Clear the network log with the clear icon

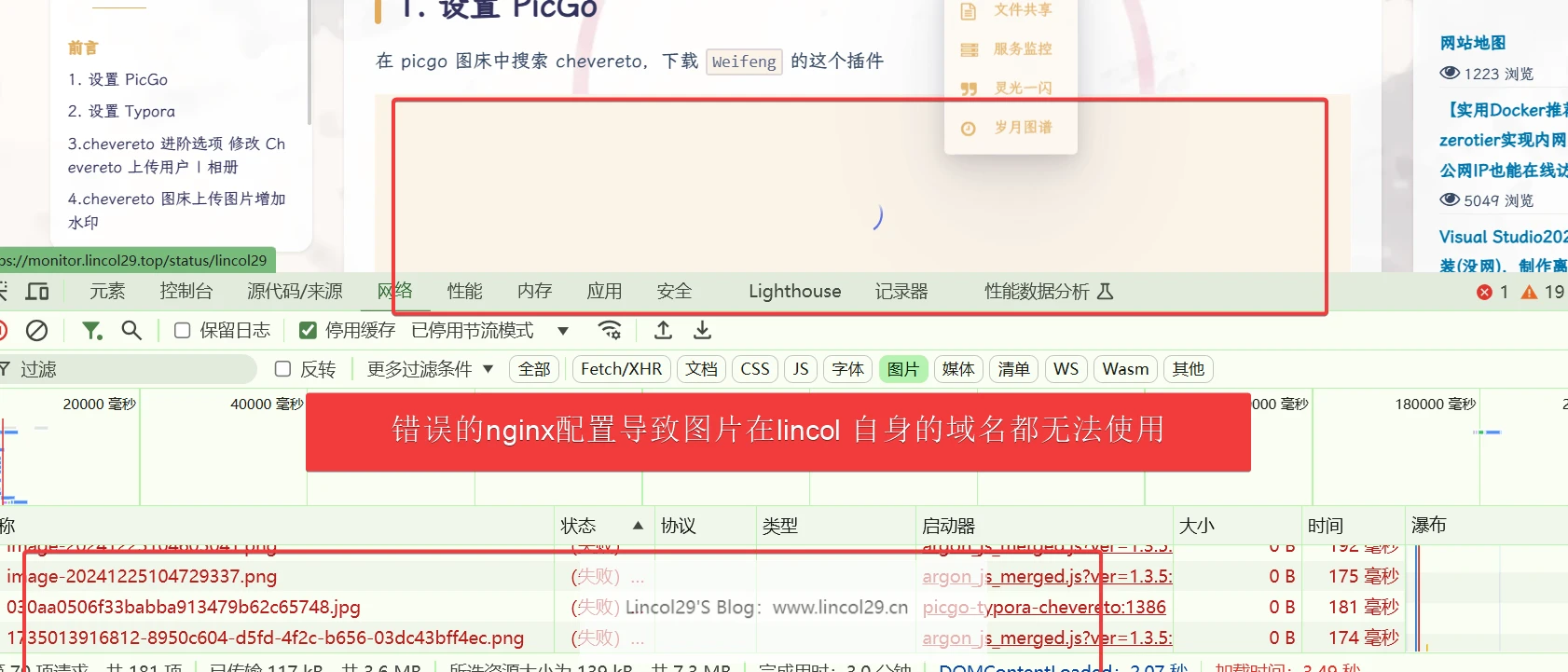(x=36, y=330)
